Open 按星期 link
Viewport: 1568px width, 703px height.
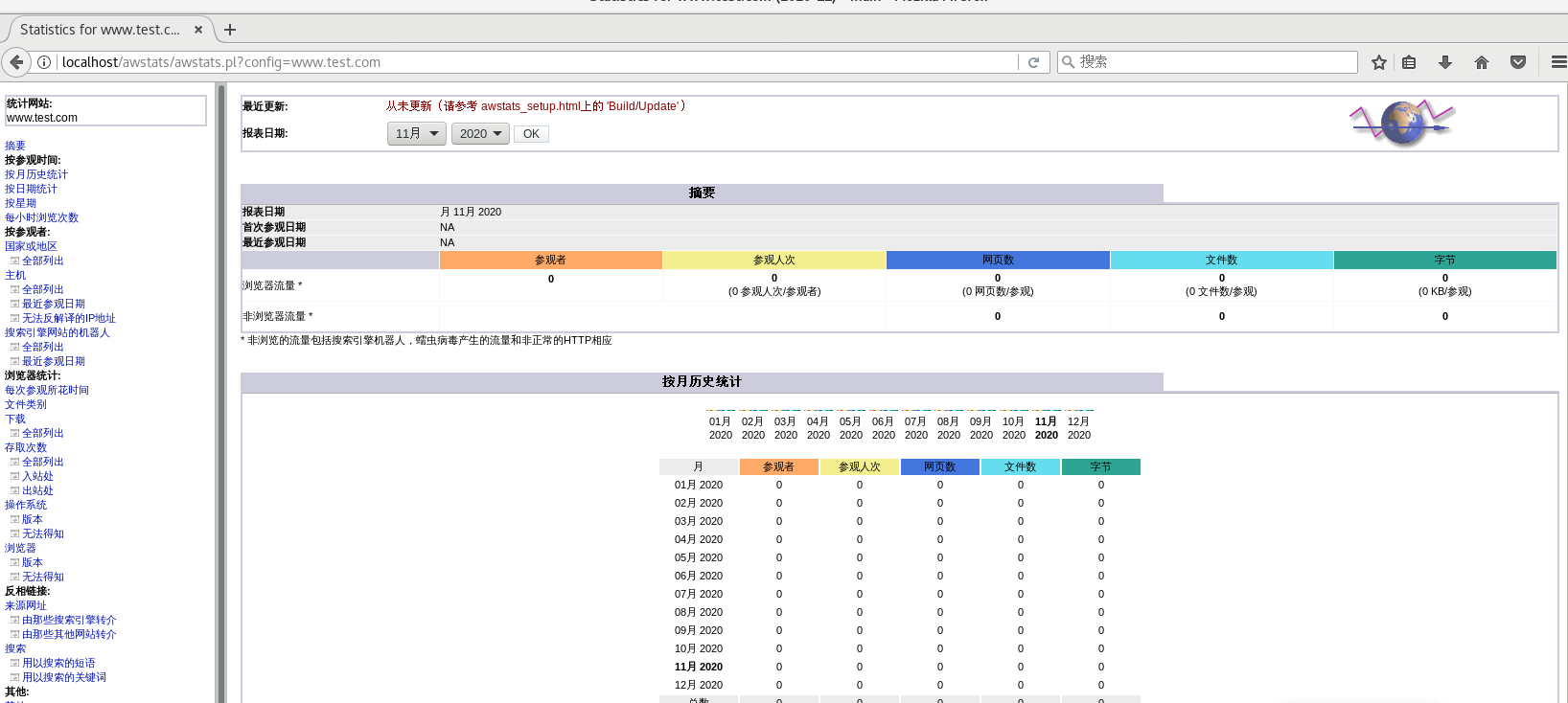click(20, 203)
